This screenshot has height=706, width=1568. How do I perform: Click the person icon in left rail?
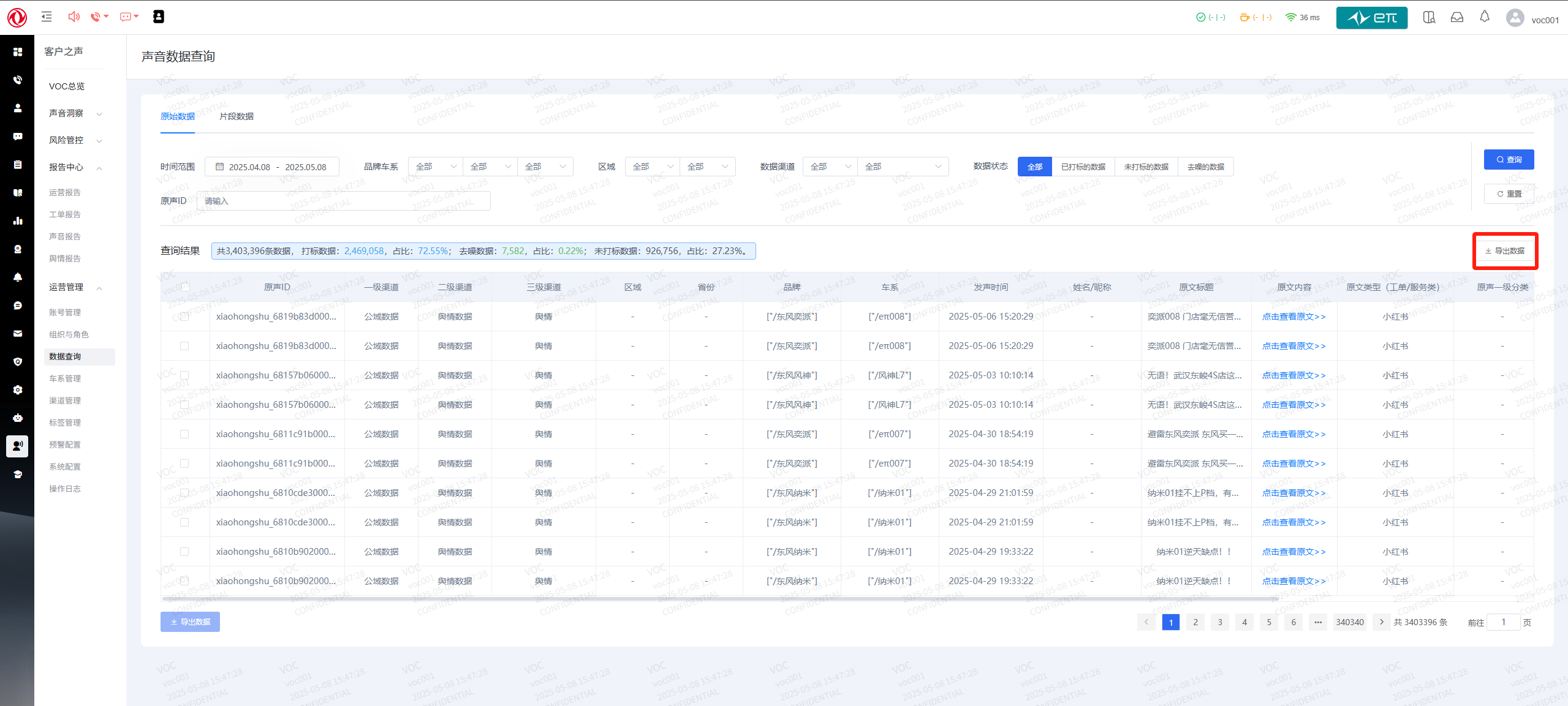pyautogui.click(x=18, y=108)
